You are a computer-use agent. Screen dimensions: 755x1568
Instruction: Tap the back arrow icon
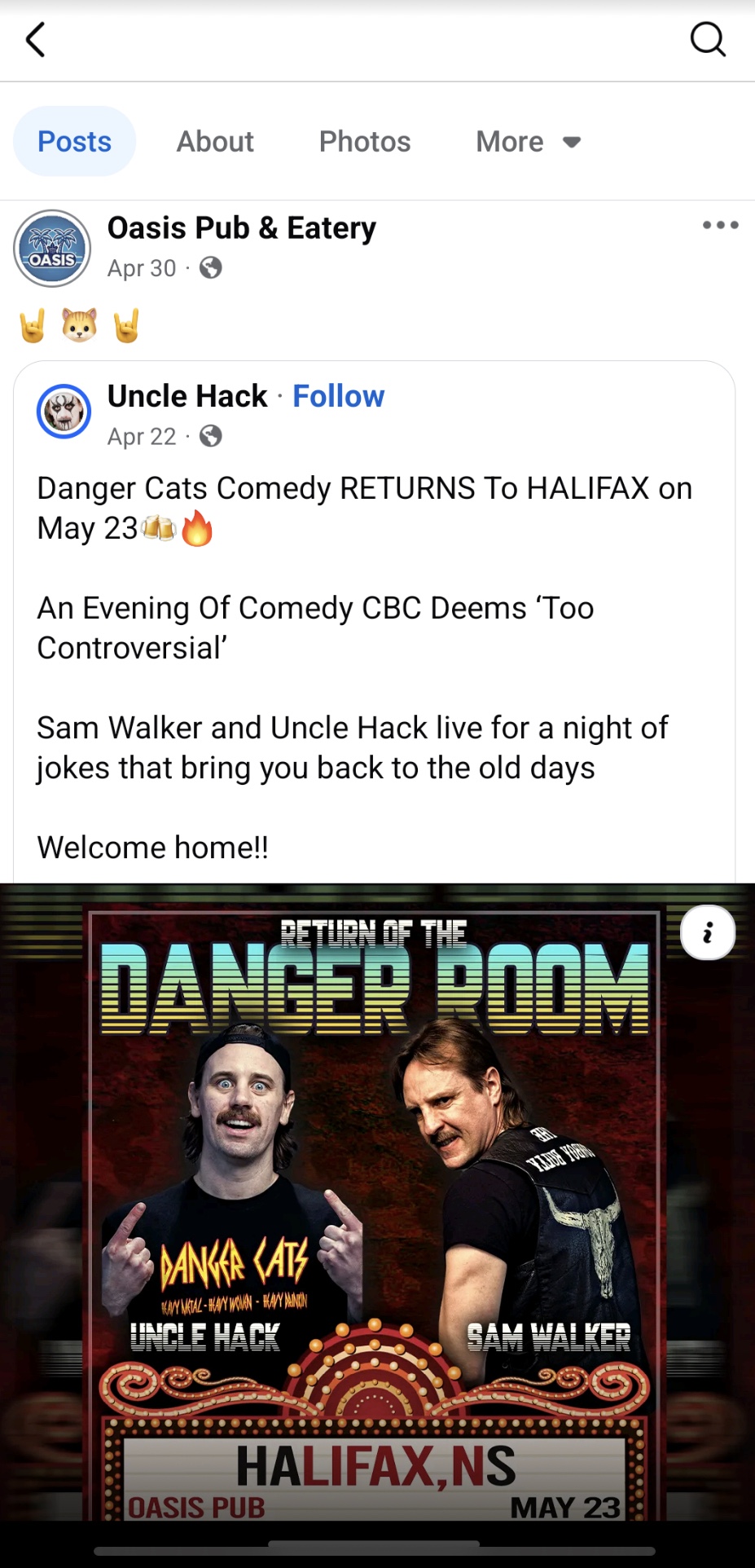point(35,39)
